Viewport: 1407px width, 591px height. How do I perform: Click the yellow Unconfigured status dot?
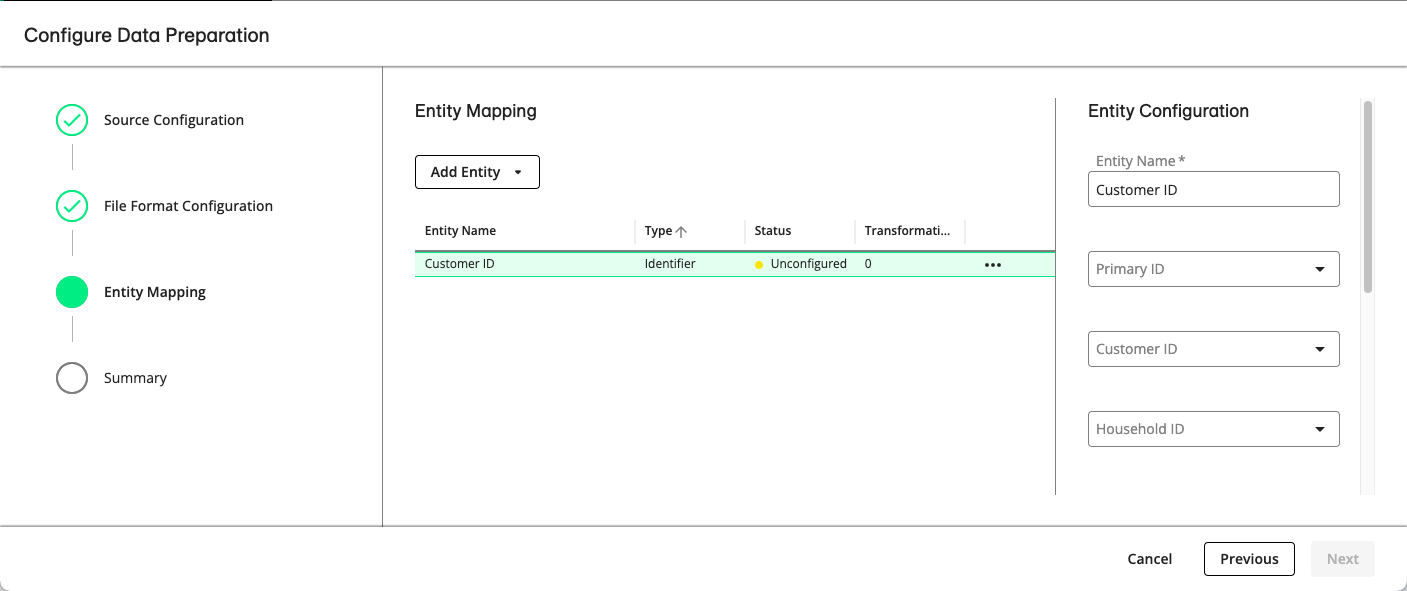761,263
